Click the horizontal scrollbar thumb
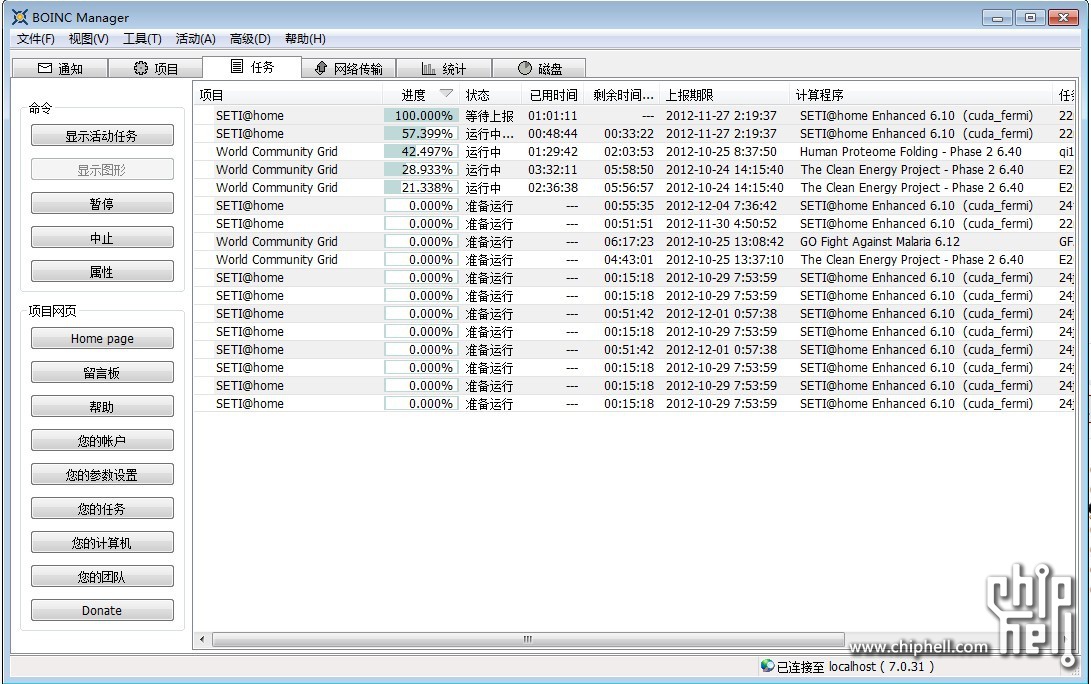 click(x=528, y=639)
